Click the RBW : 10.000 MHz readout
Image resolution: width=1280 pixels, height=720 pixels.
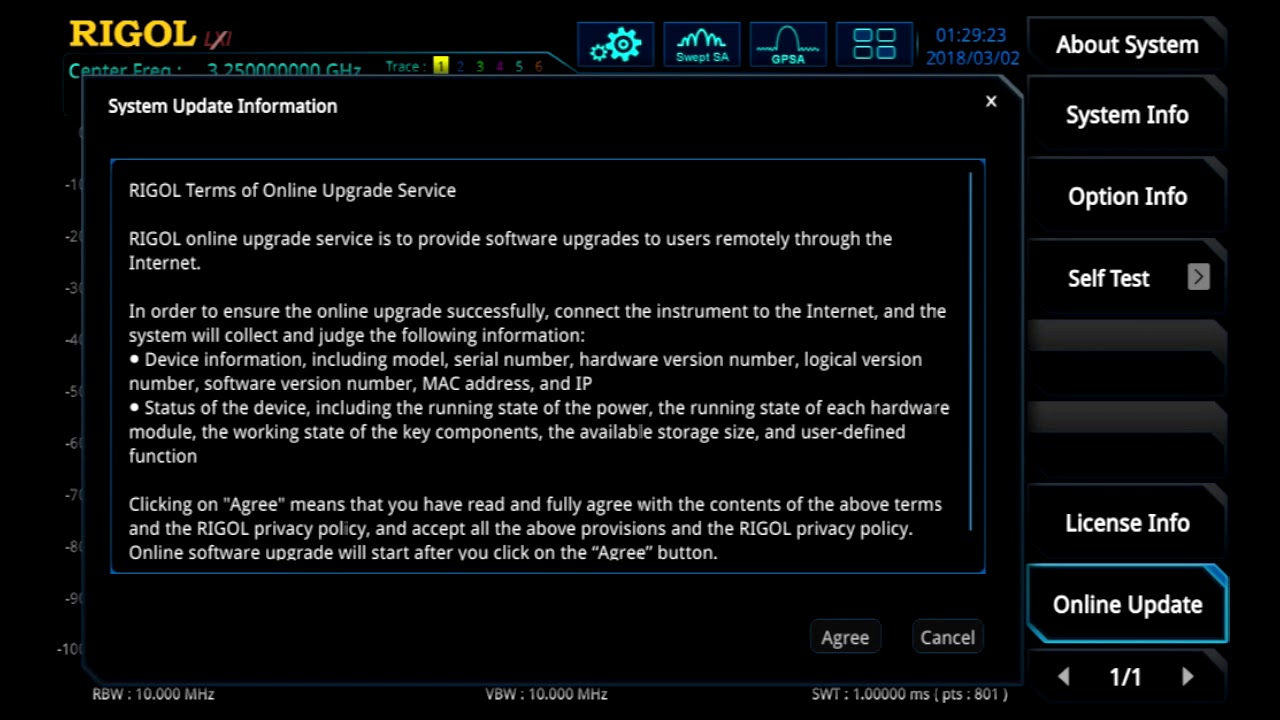click(x=153, y=694)
